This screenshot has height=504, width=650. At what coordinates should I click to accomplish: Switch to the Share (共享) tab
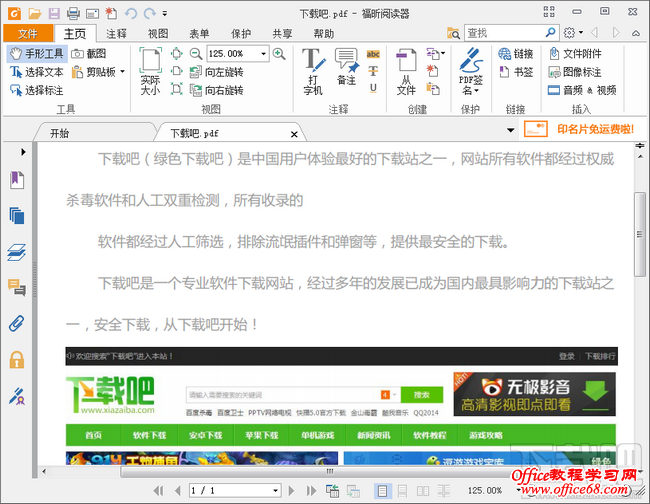click(282, 34)
